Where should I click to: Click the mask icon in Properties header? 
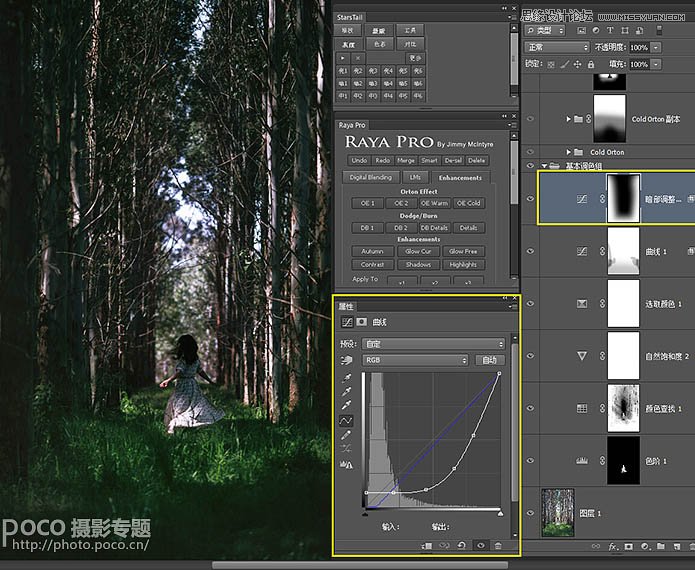[362, 322]
